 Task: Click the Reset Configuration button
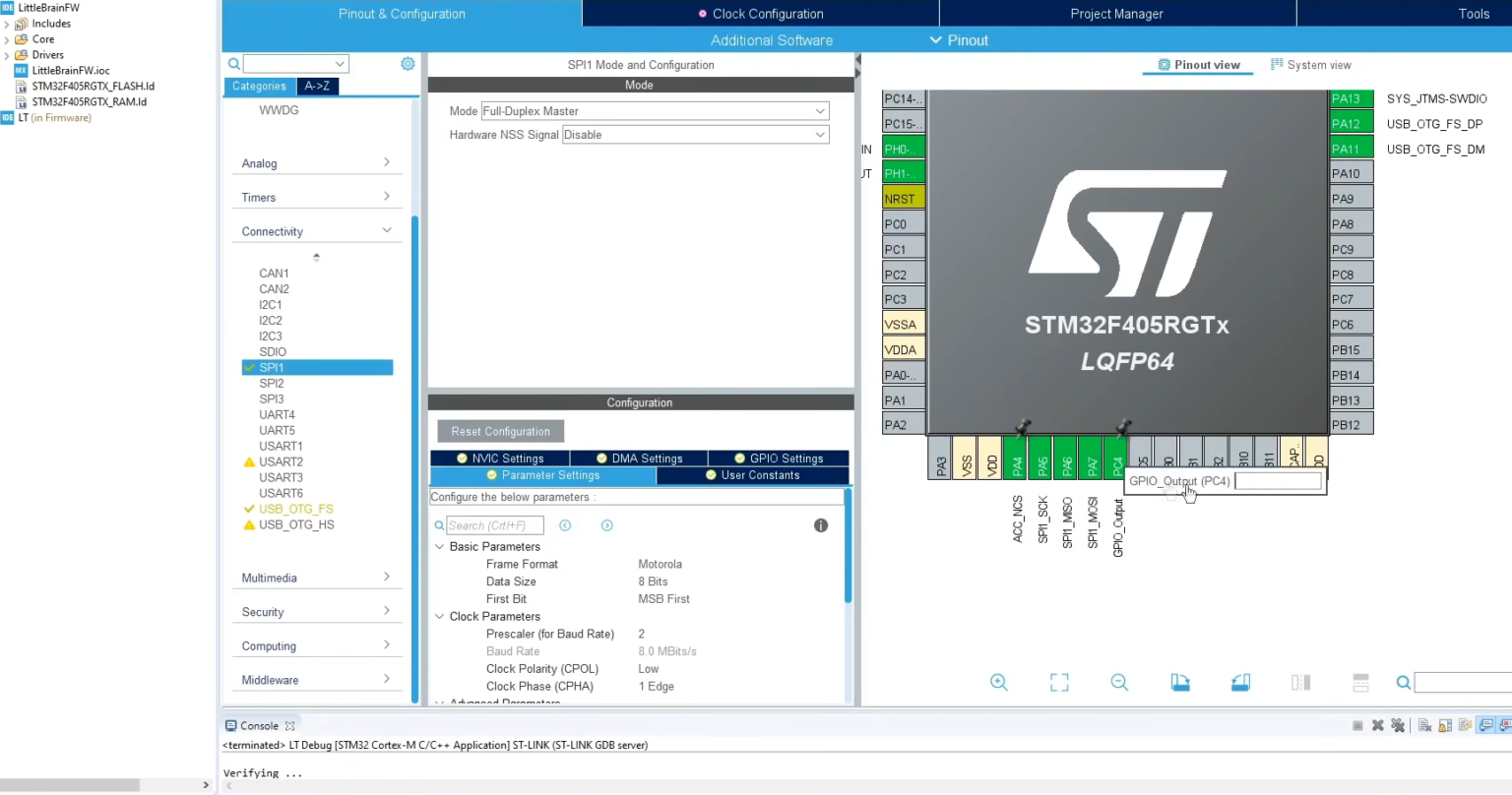(500, 431)
